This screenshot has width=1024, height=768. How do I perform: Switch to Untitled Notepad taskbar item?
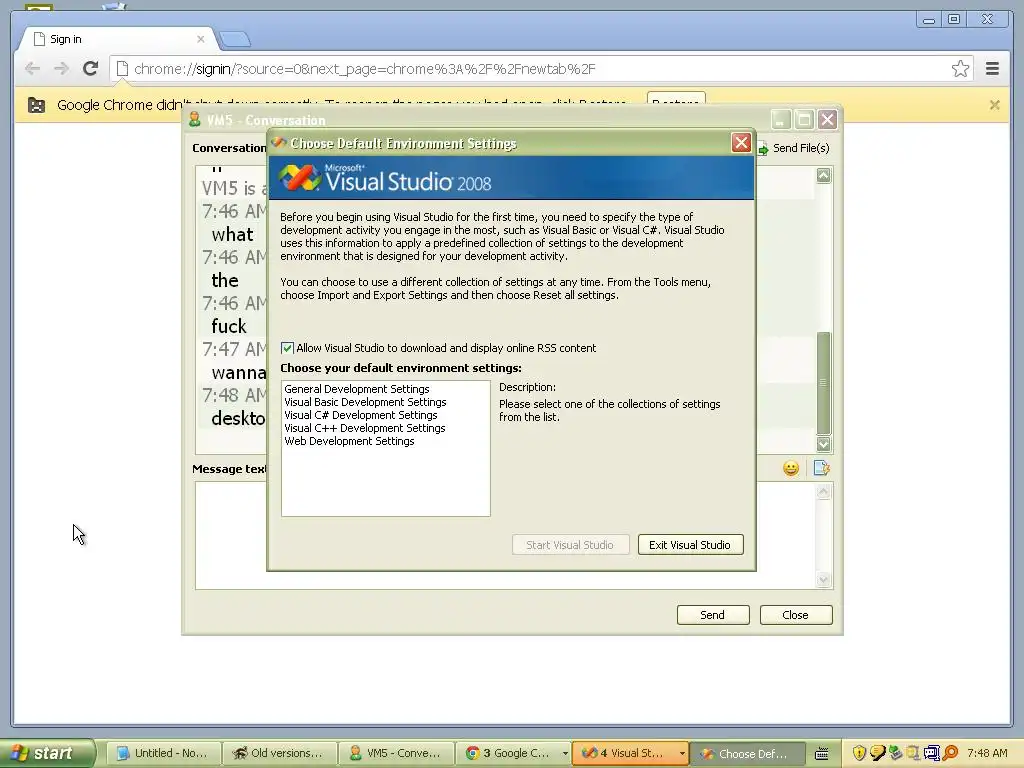[x=162, y=753]
